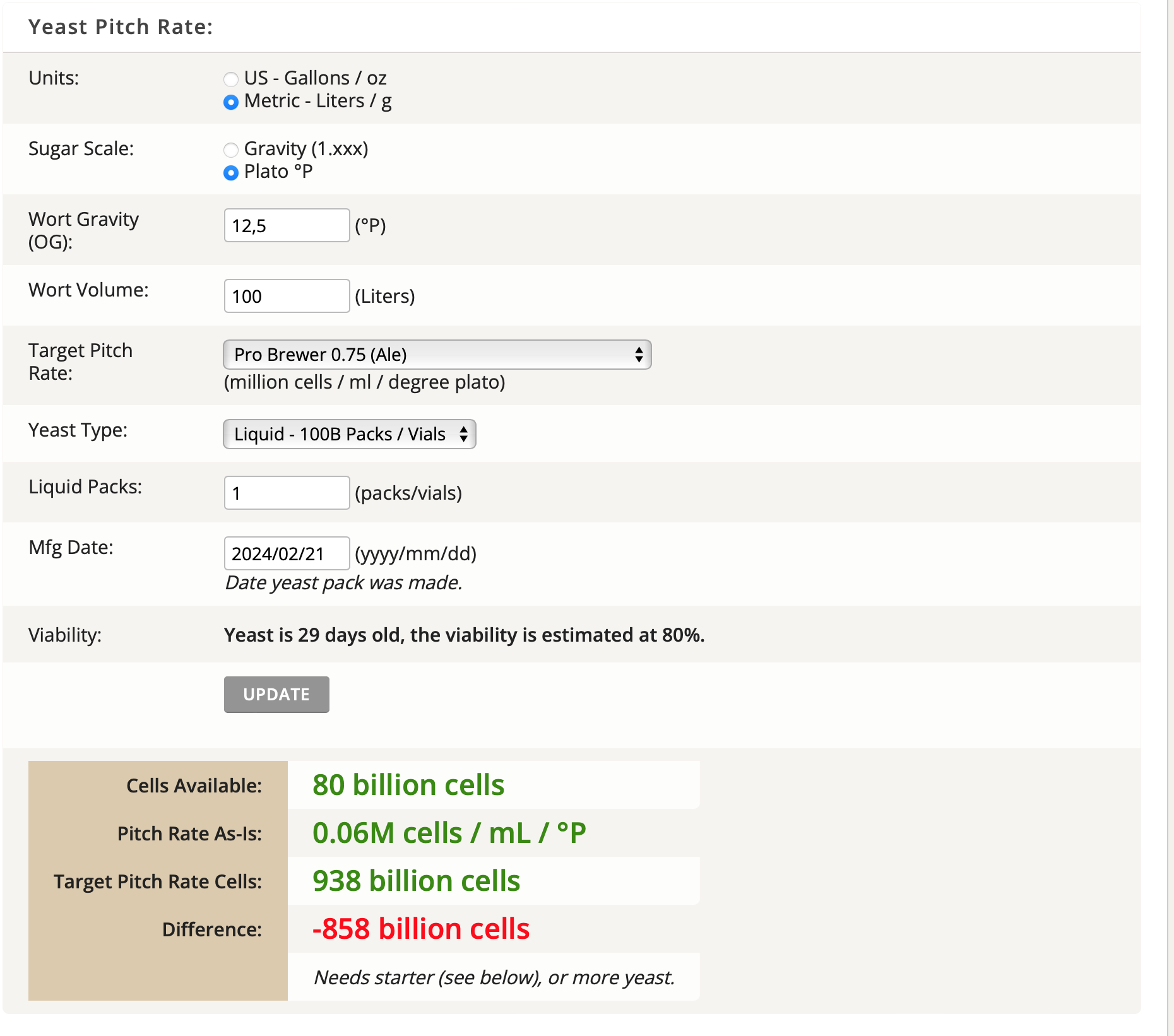Click the 80 billion cells available result
The width and height of the screenshot is (1174, 1036).
click(x=408, y=785)
